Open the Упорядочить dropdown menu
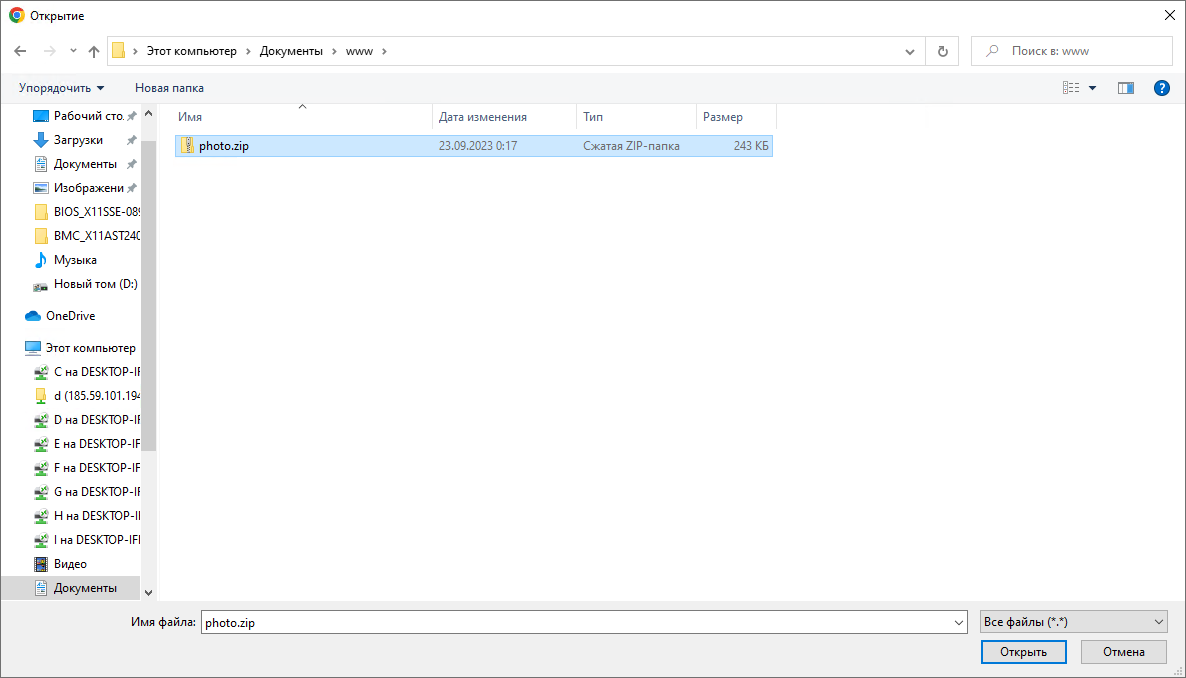 61,88
